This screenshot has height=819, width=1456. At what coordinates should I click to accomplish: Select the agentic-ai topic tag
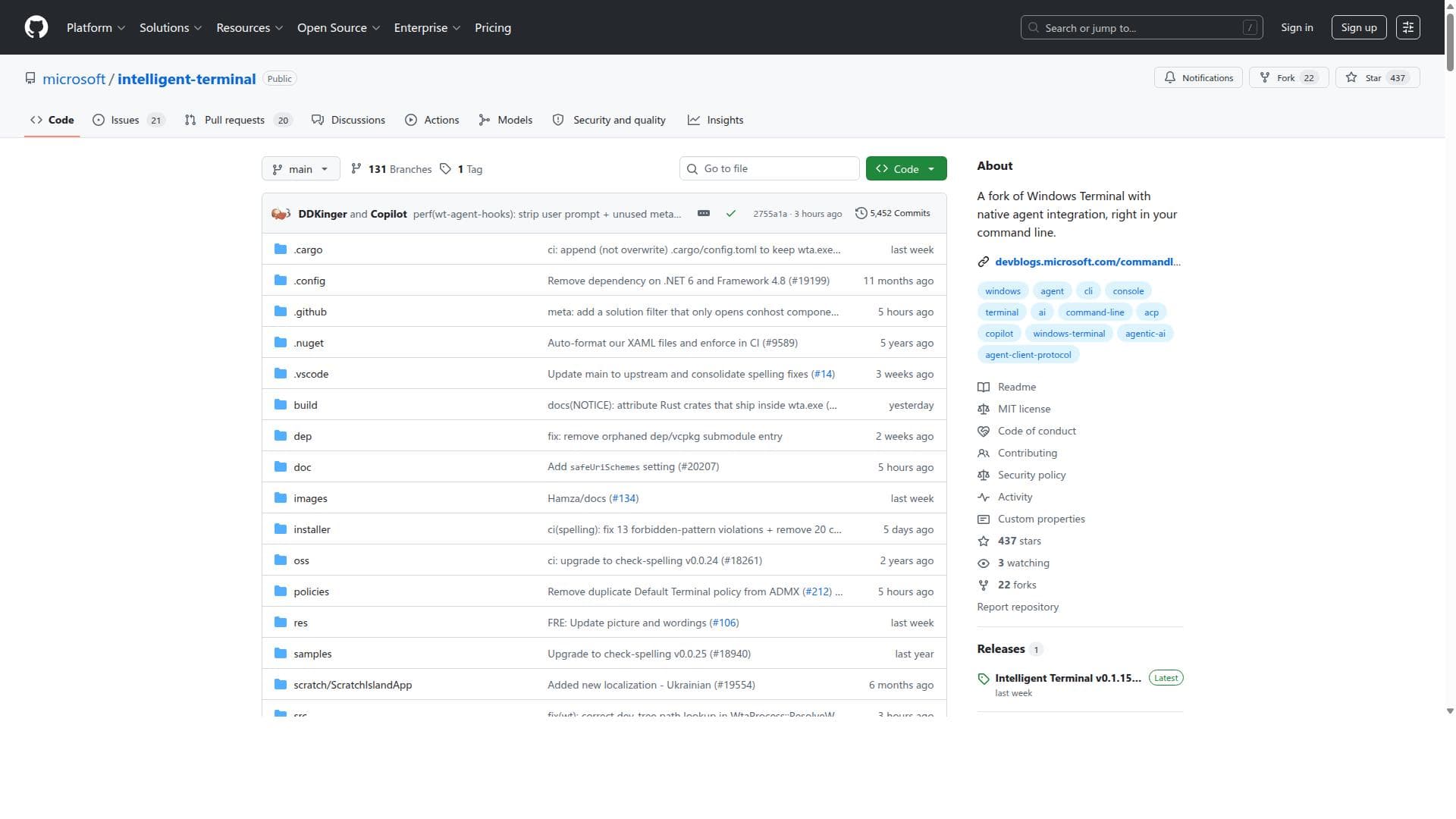click(x=1145, y=334)
